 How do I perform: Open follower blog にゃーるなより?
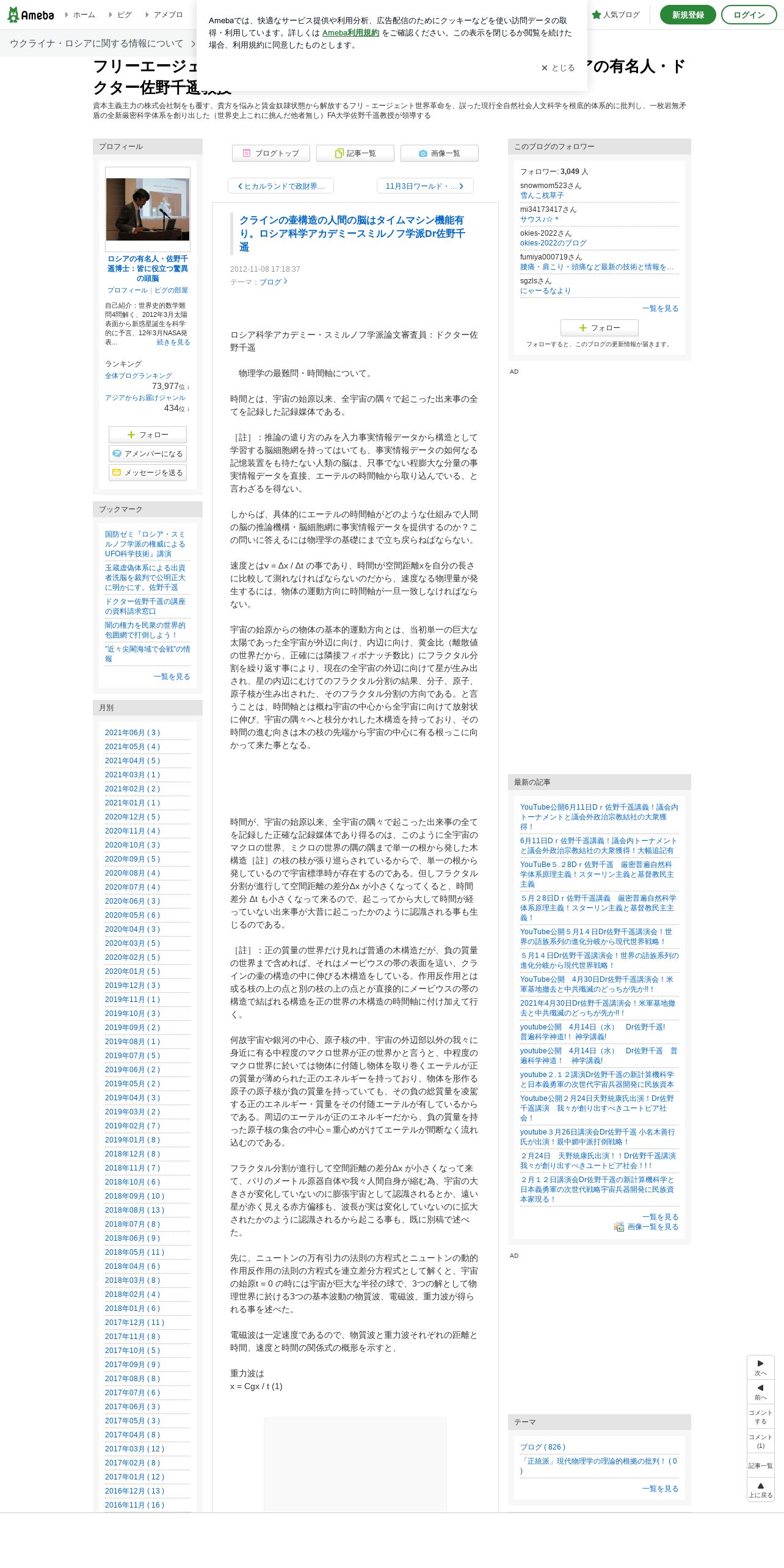(546, 291)
